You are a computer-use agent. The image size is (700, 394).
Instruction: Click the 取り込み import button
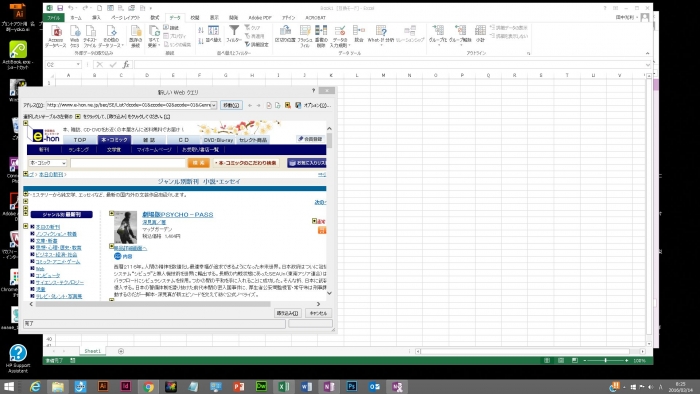(288, 313)
